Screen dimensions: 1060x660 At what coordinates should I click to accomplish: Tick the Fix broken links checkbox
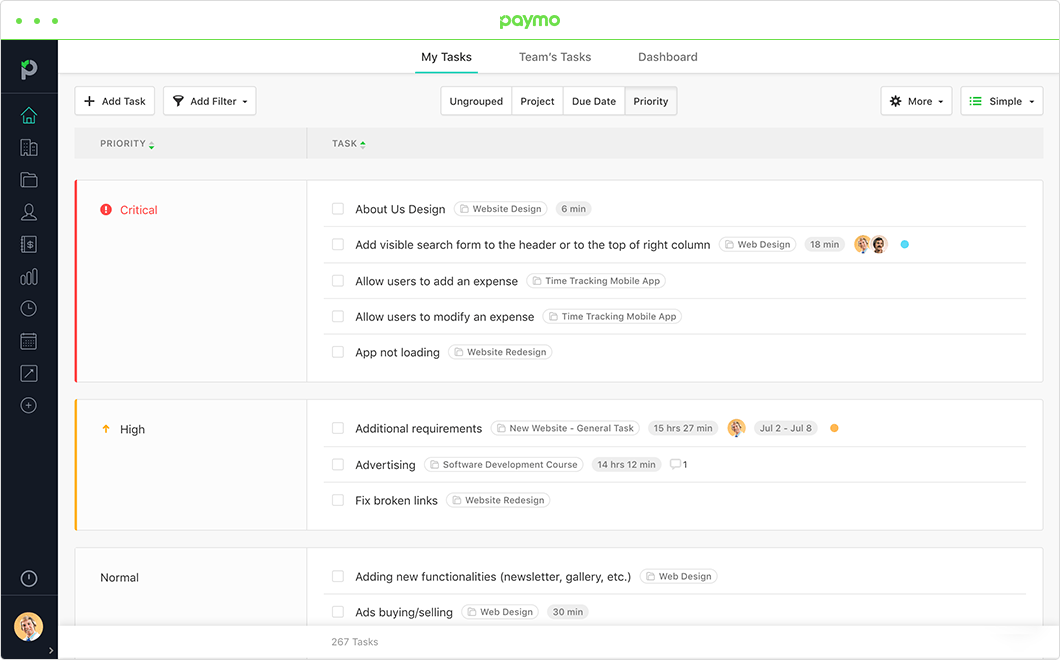337,499
